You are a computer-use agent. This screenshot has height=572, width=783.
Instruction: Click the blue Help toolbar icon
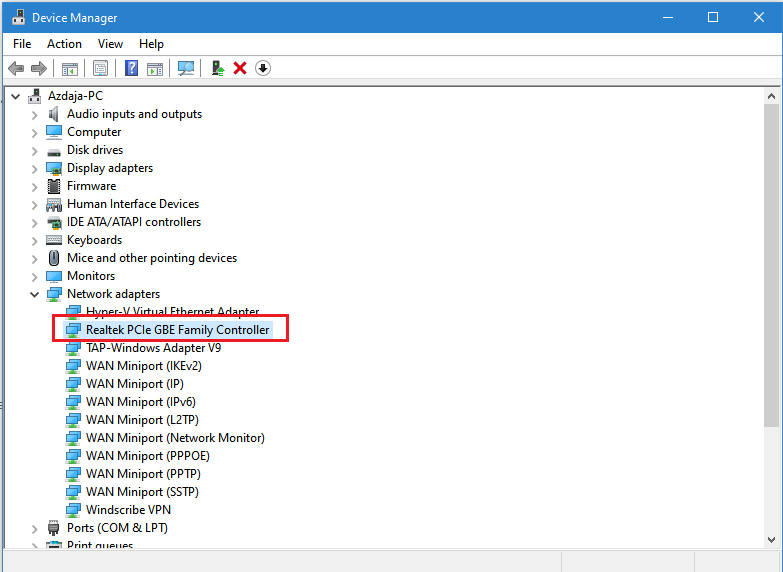pyautogui.click(x=131, y=68)
